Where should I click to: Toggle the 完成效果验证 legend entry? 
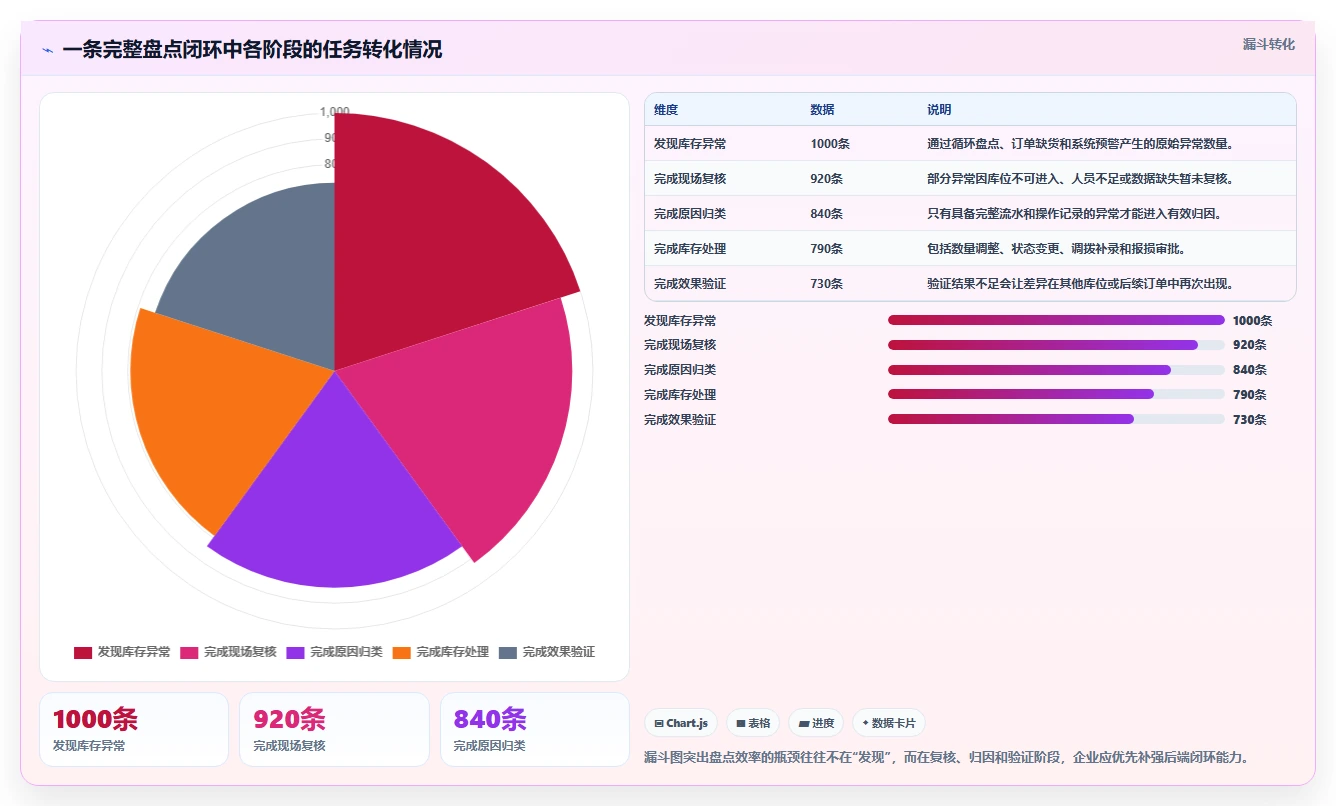[x=547, y=652]
